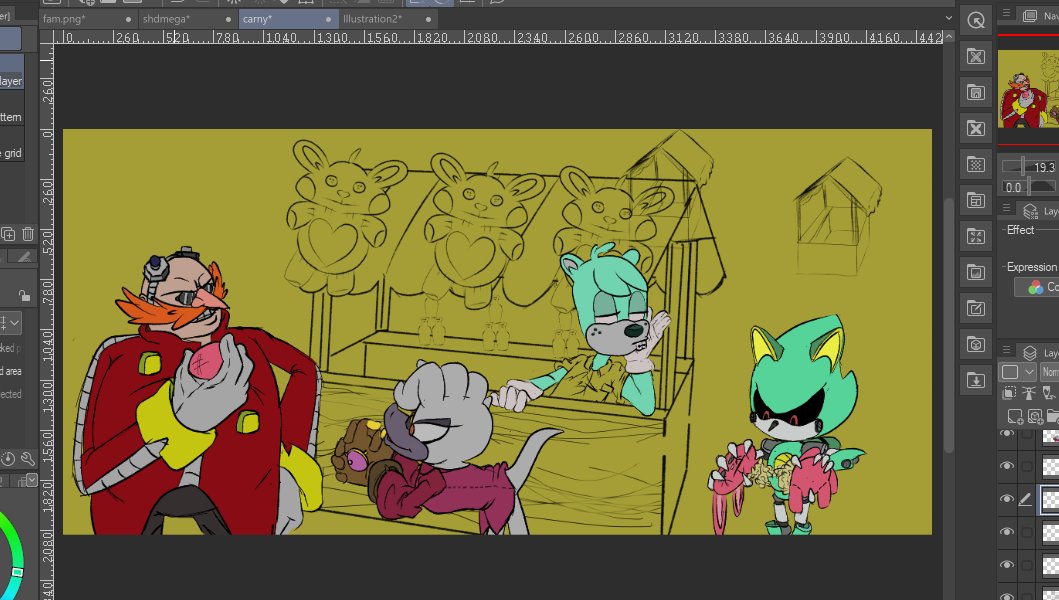The image size is (1059, 600).
Task: Click the plain X delete icon in quick access
Action: pyautogui.click(x=975, y=128)
